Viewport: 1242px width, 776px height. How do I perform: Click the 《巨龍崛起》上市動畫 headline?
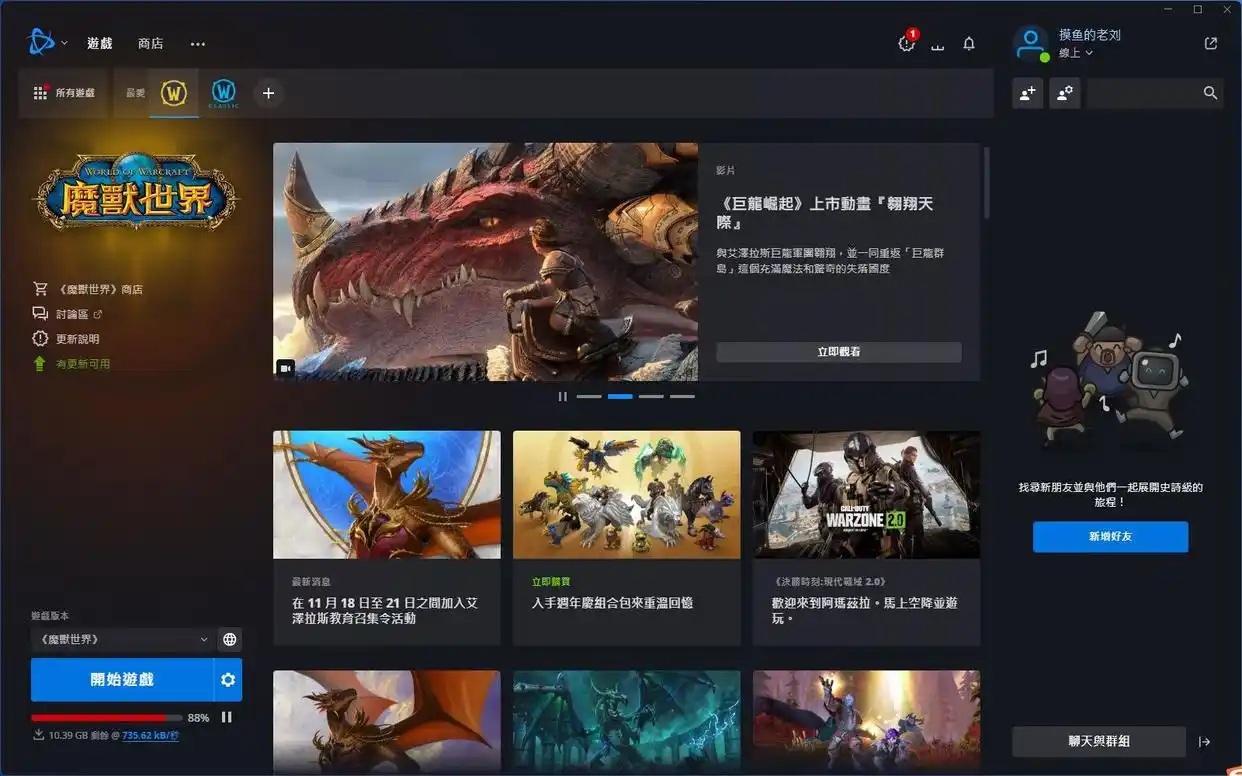(x=827, y=213)
